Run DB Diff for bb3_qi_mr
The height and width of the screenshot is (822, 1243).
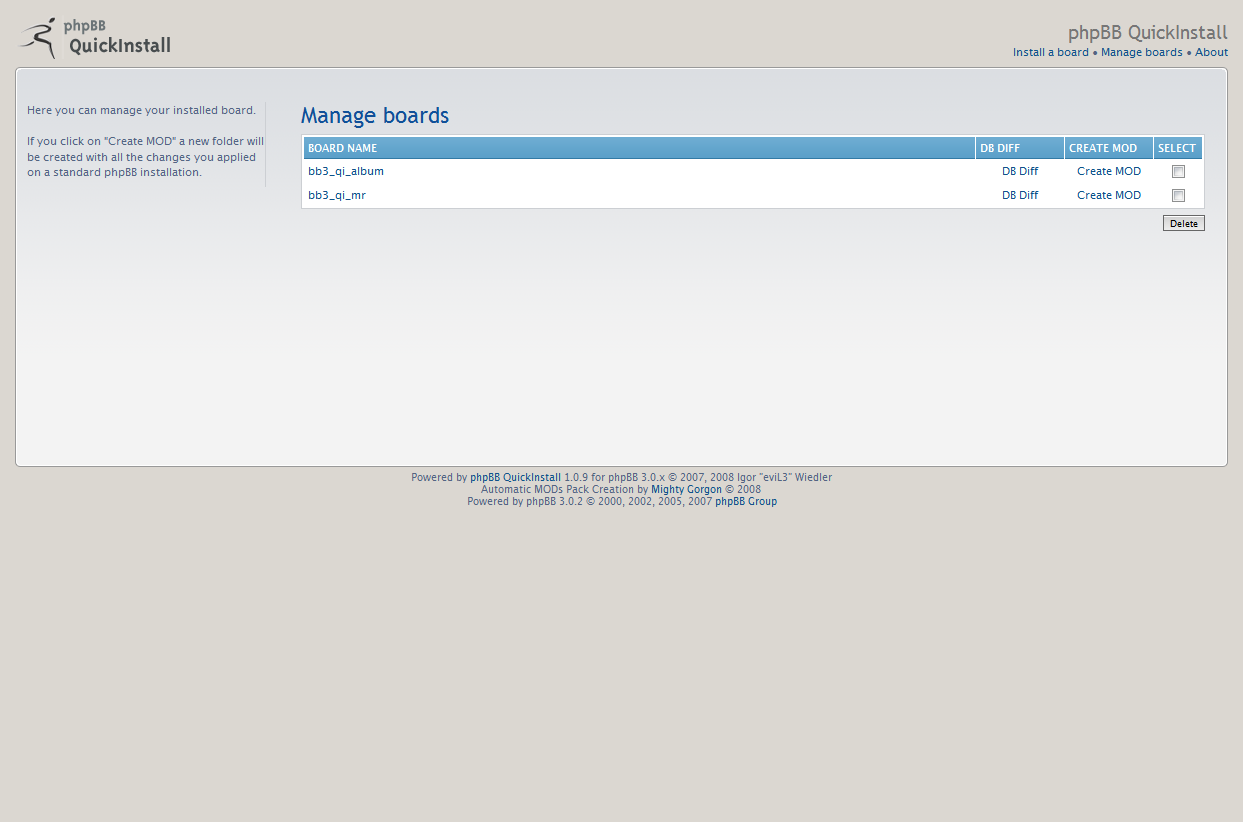coord(1020,195)
